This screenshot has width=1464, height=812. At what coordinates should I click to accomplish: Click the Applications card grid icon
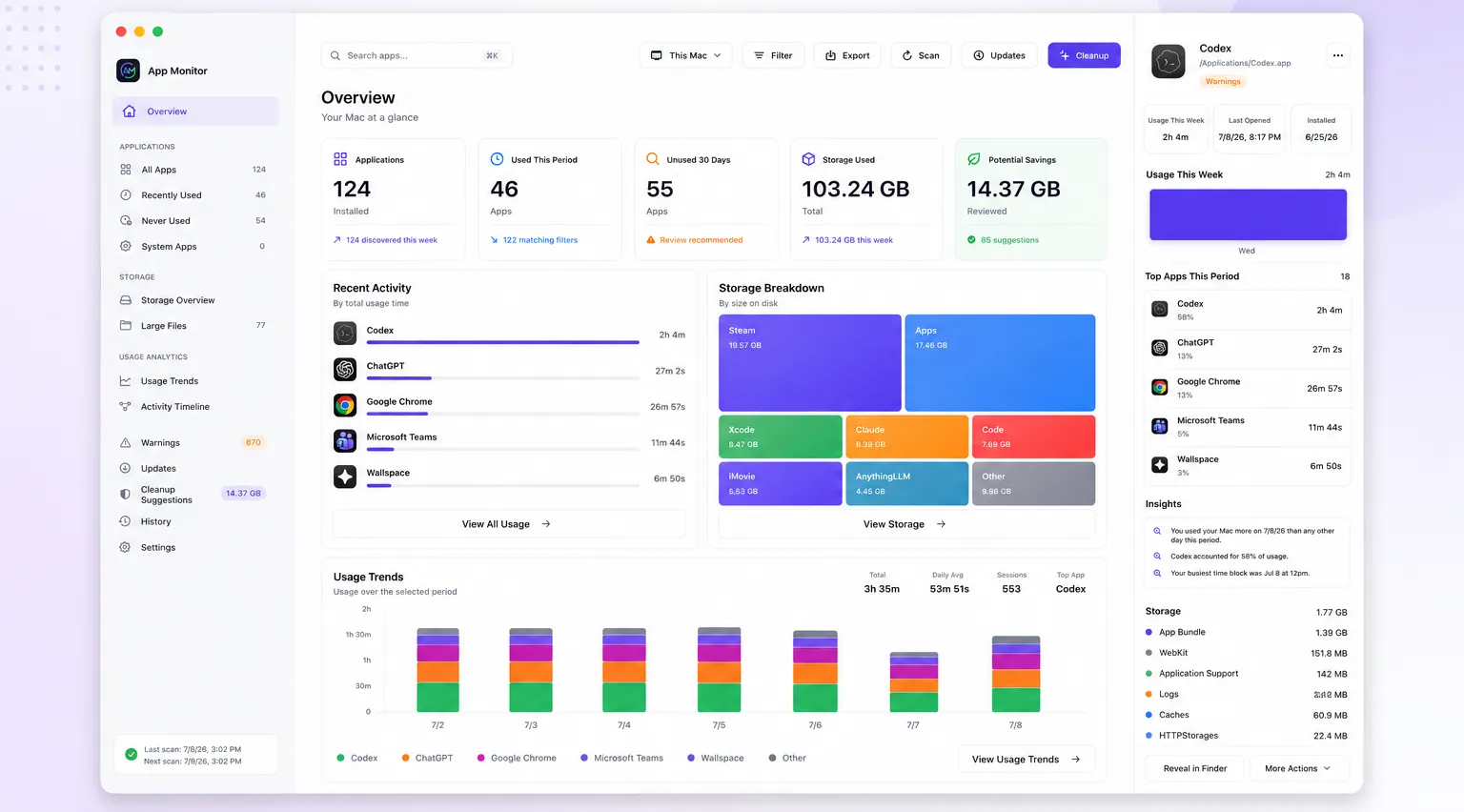[340, 159]
